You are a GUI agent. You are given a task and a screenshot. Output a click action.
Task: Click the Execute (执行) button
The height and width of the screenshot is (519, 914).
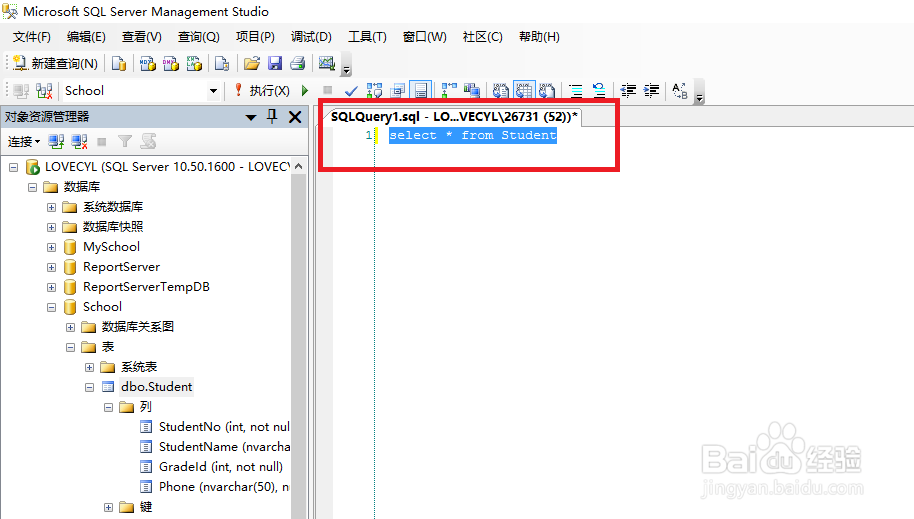[x=262, y=90]
